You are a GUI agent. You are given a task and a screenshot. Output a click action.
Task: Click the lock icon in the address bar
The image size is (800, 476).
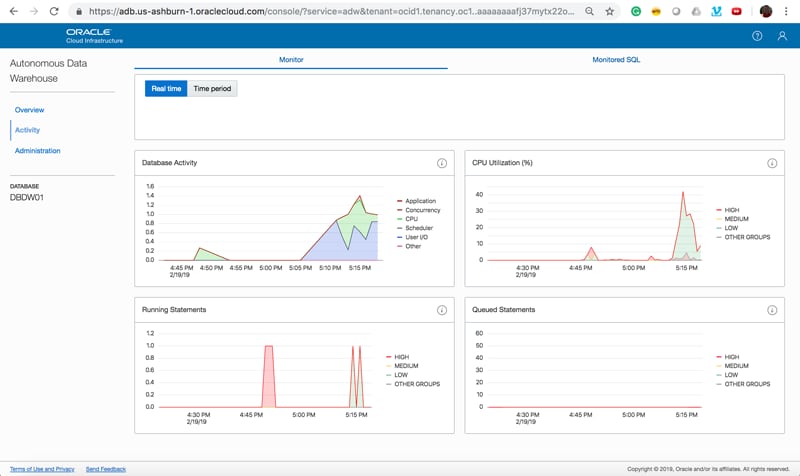tap(79, 11)
